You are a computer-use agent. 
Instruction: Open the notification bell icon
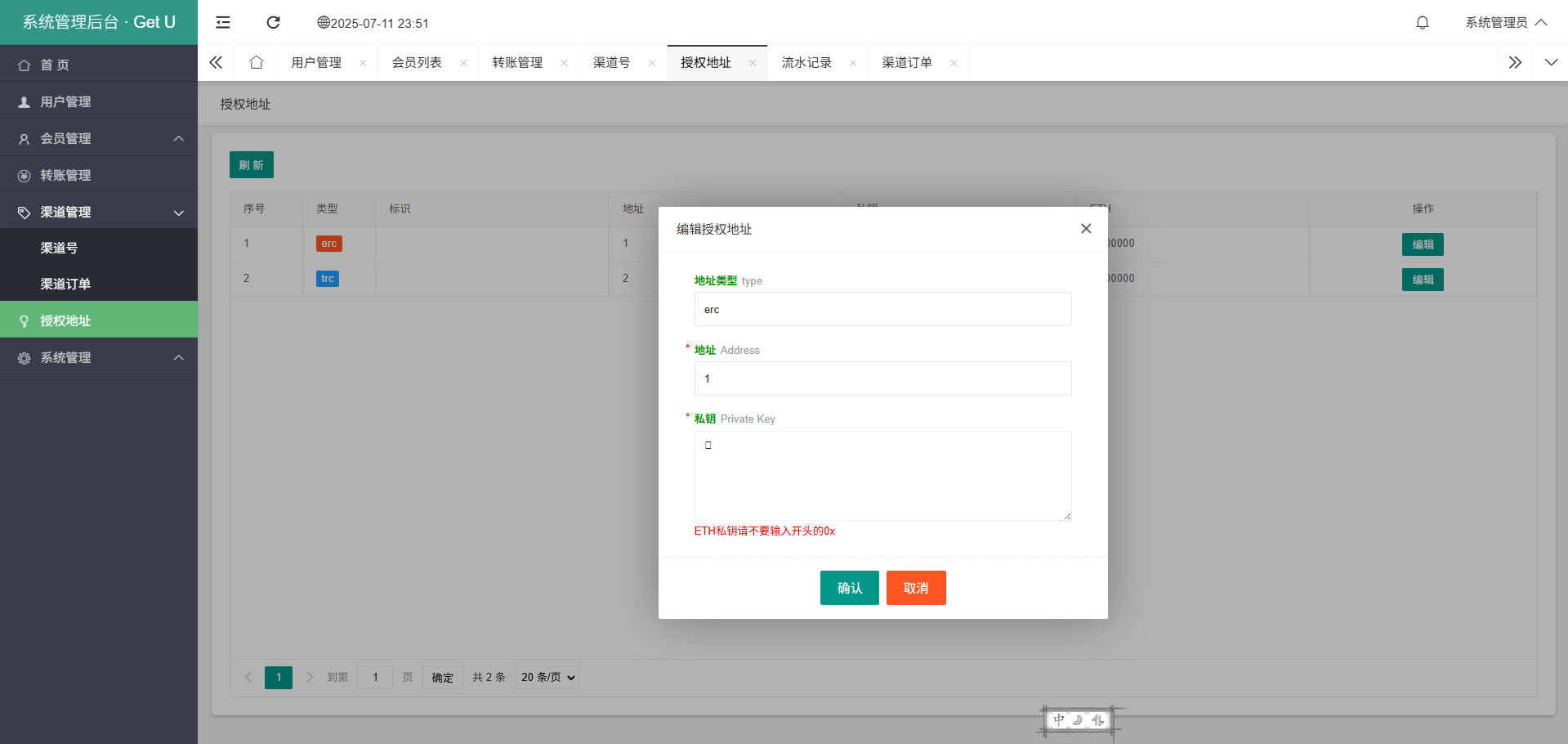point(1422,23)
